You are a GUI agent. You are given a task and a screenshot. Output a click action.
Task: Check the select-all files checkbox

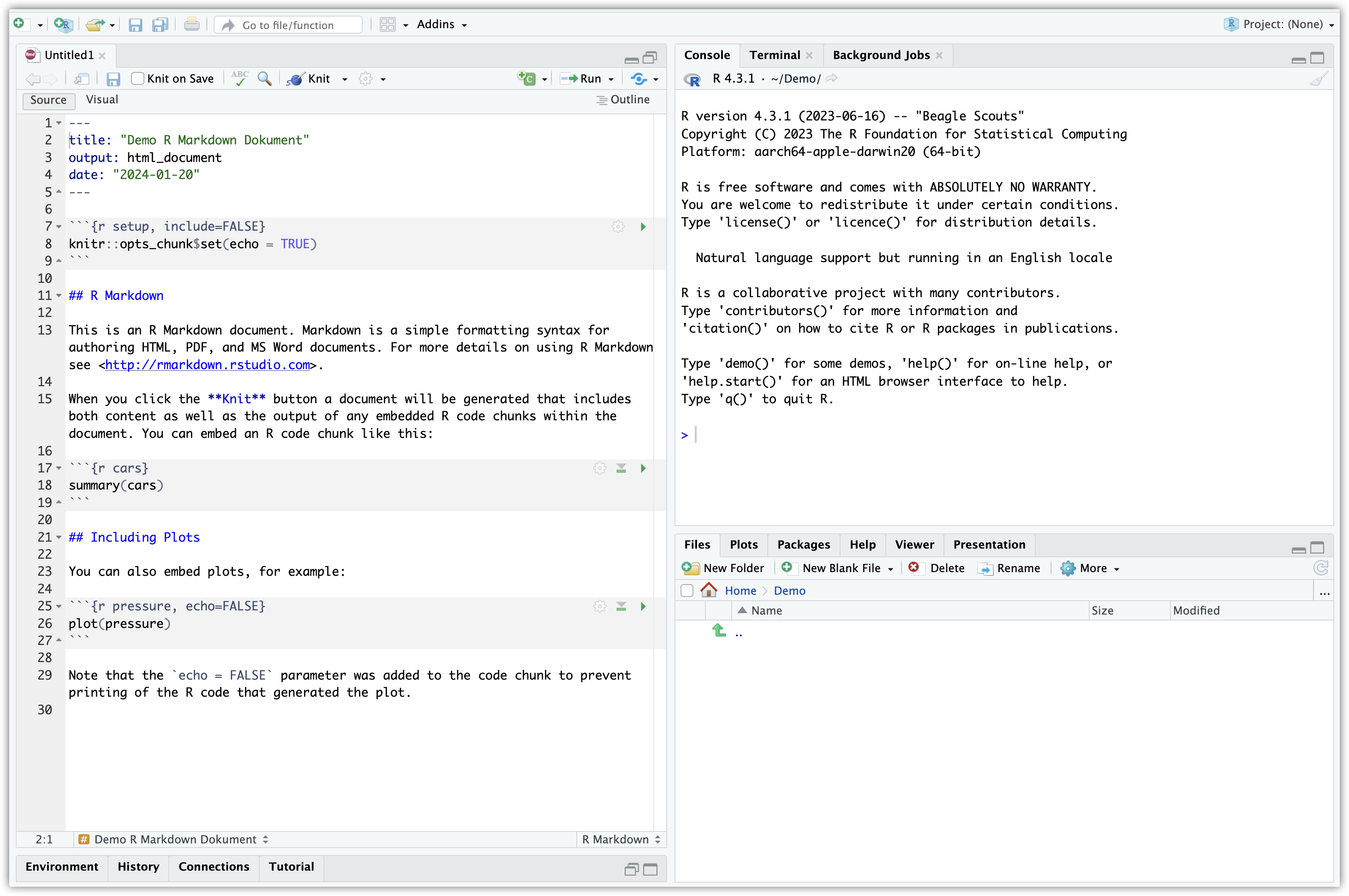(x=687, y=591)
